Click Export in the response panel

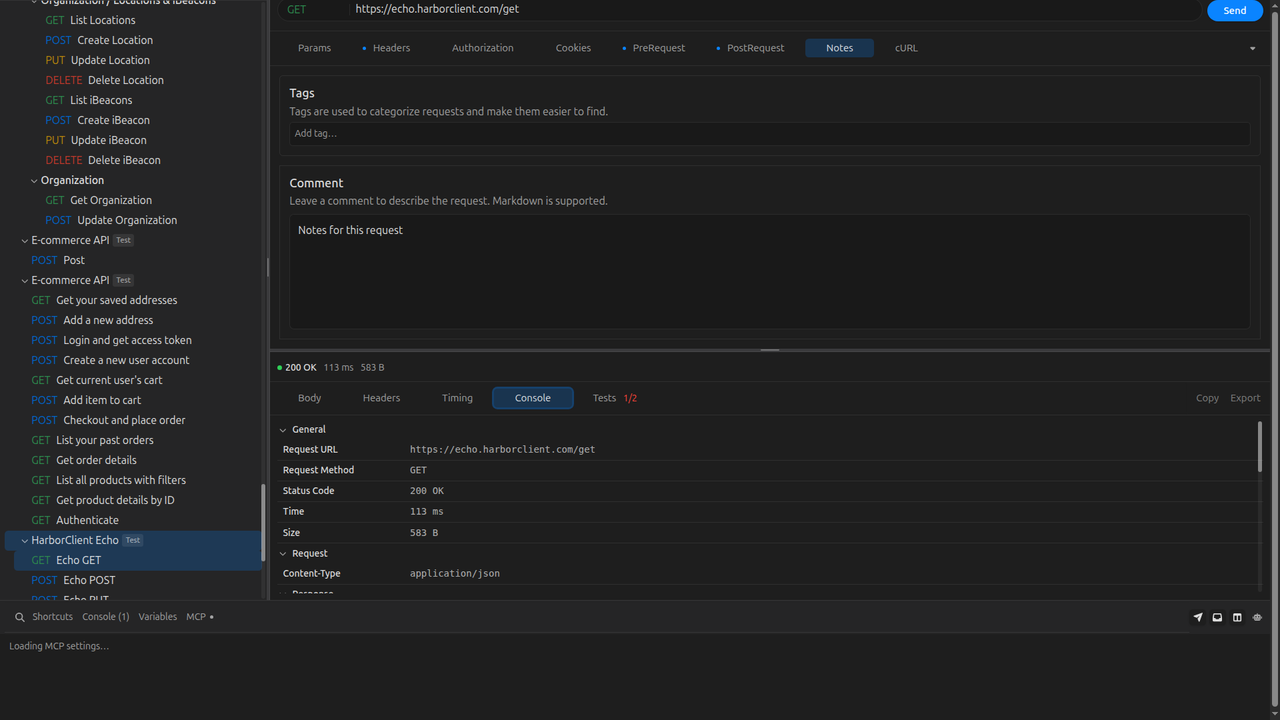1245,398
